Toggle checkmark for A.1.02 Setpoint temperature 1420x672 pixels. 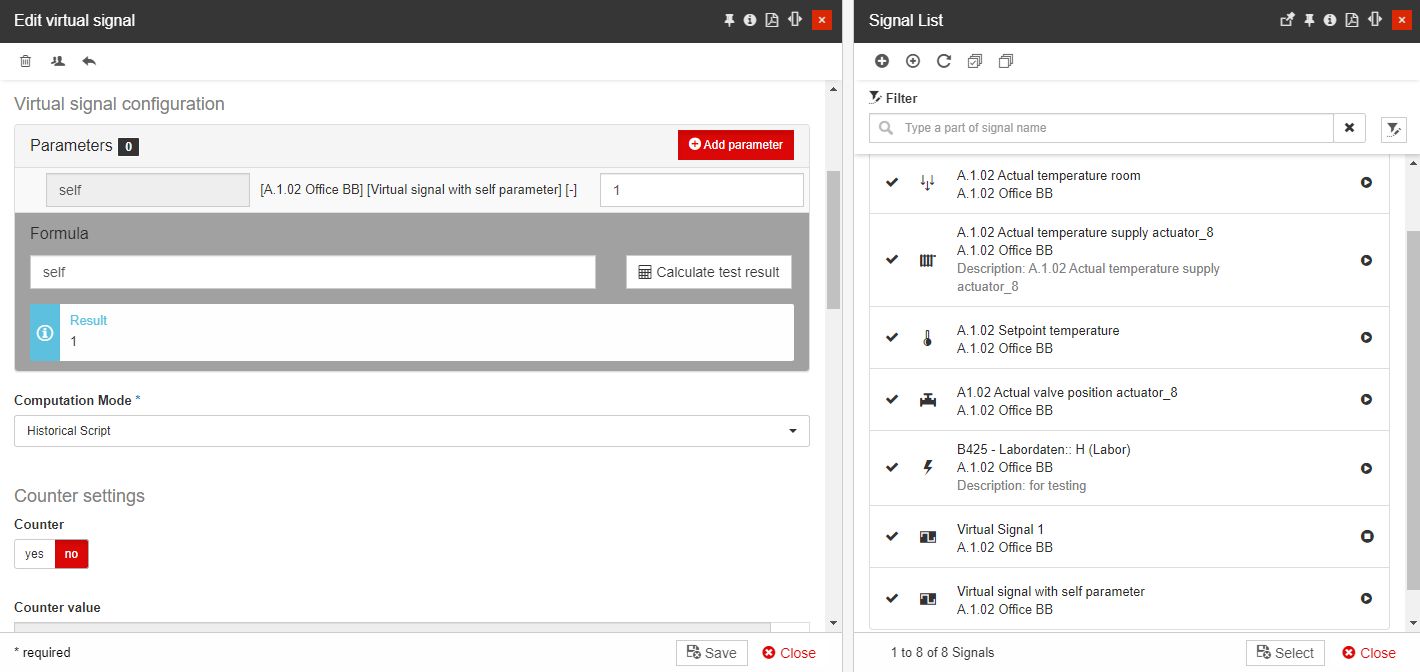coord(892,338)
